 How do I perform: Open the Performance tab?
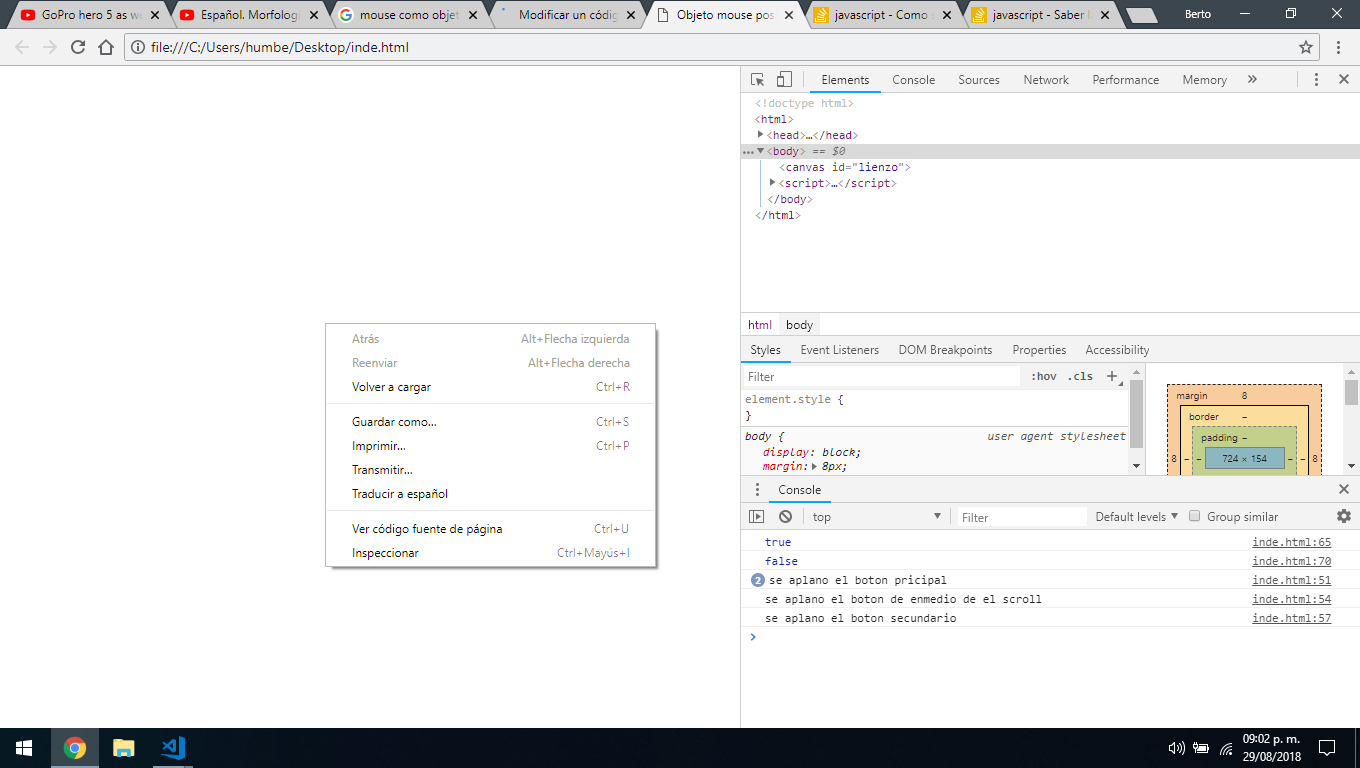point(1125,80)
